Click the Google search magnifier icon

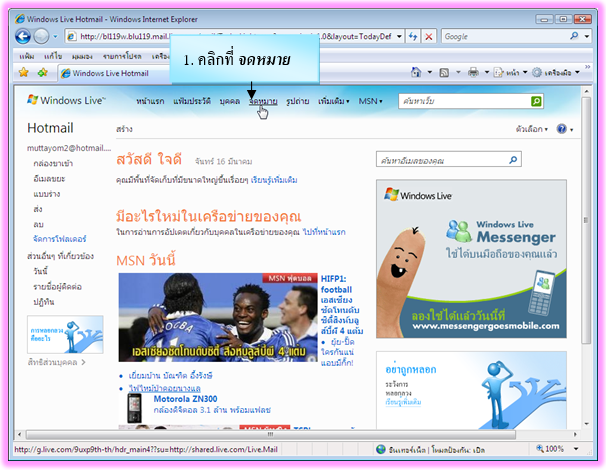(574, 36)
